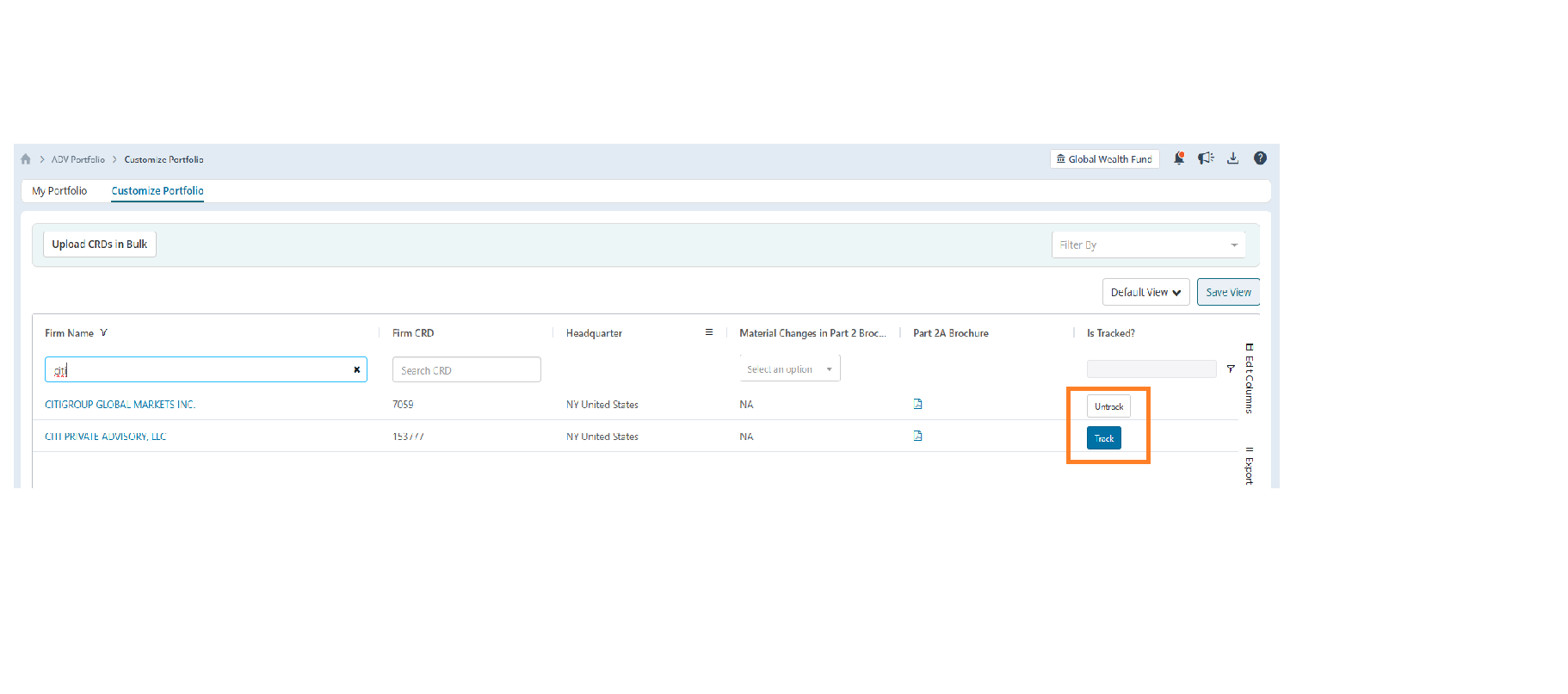Image resolution: width=1568 pixels, height=694 pixels.
Task: Open announcements megaphone icon
Action: tap(1206, 158)
